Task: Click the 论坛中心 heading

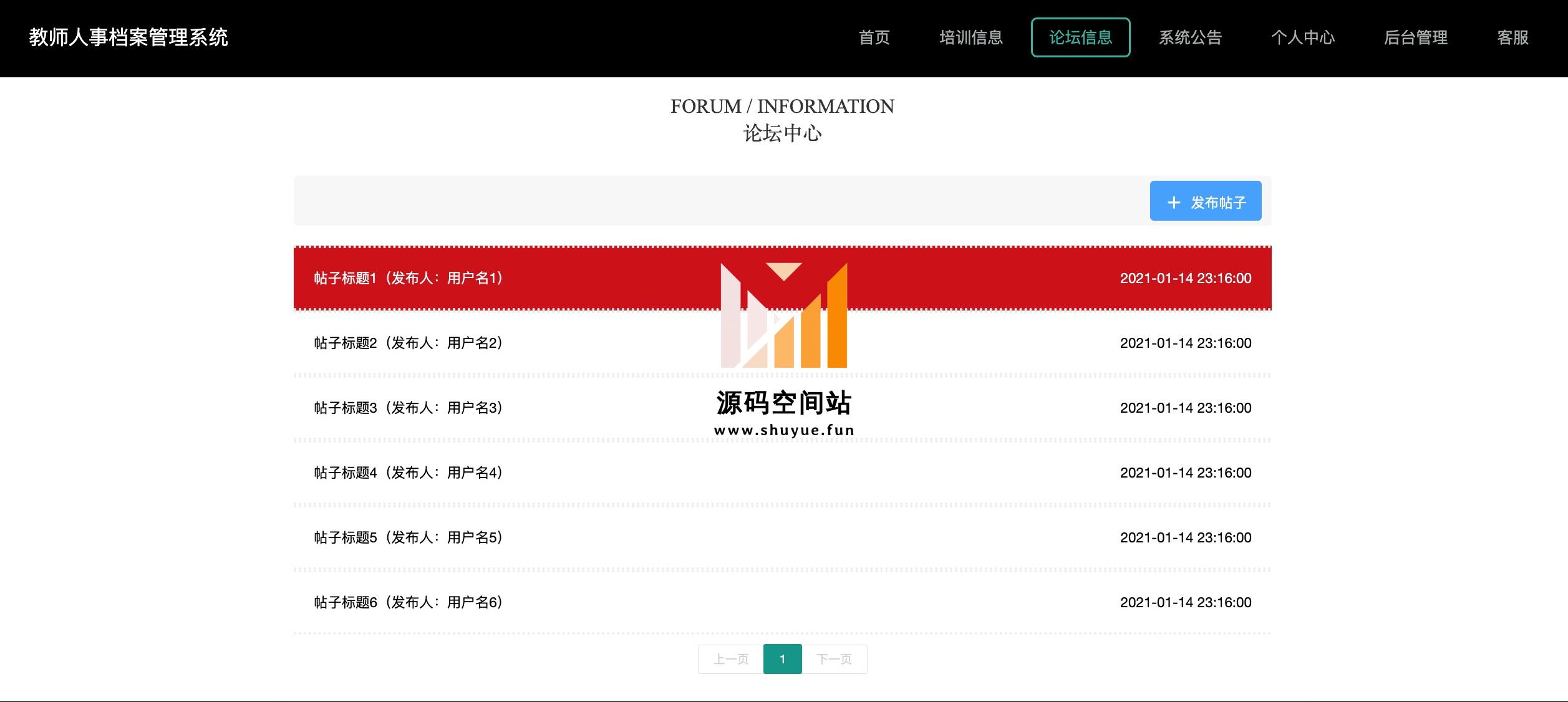Action: pos(783,133)
